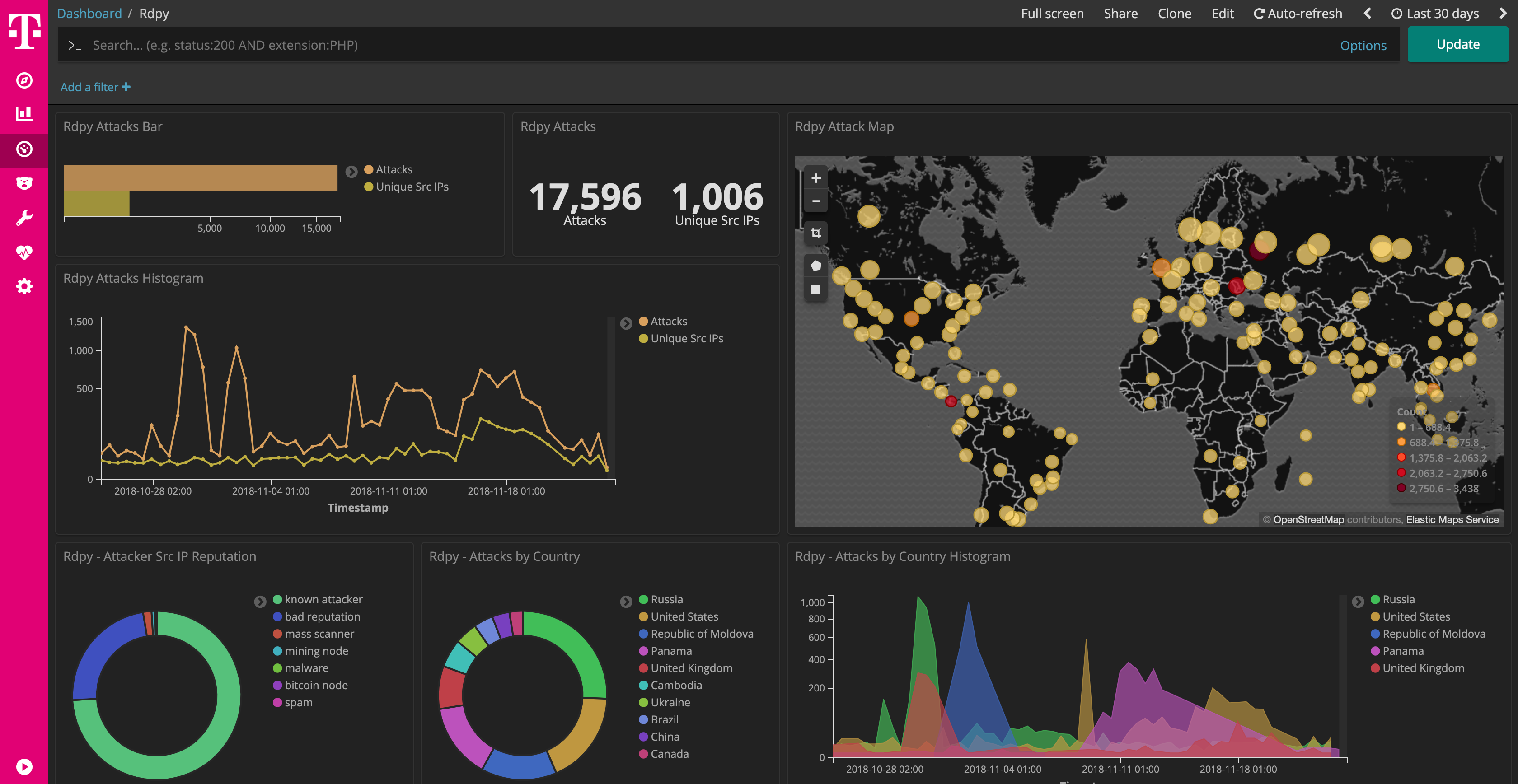Expand the Rdpy Attacks Bar legend chevron
Image resolution: width=1518 pixels, height=784 pixels.
352,172
